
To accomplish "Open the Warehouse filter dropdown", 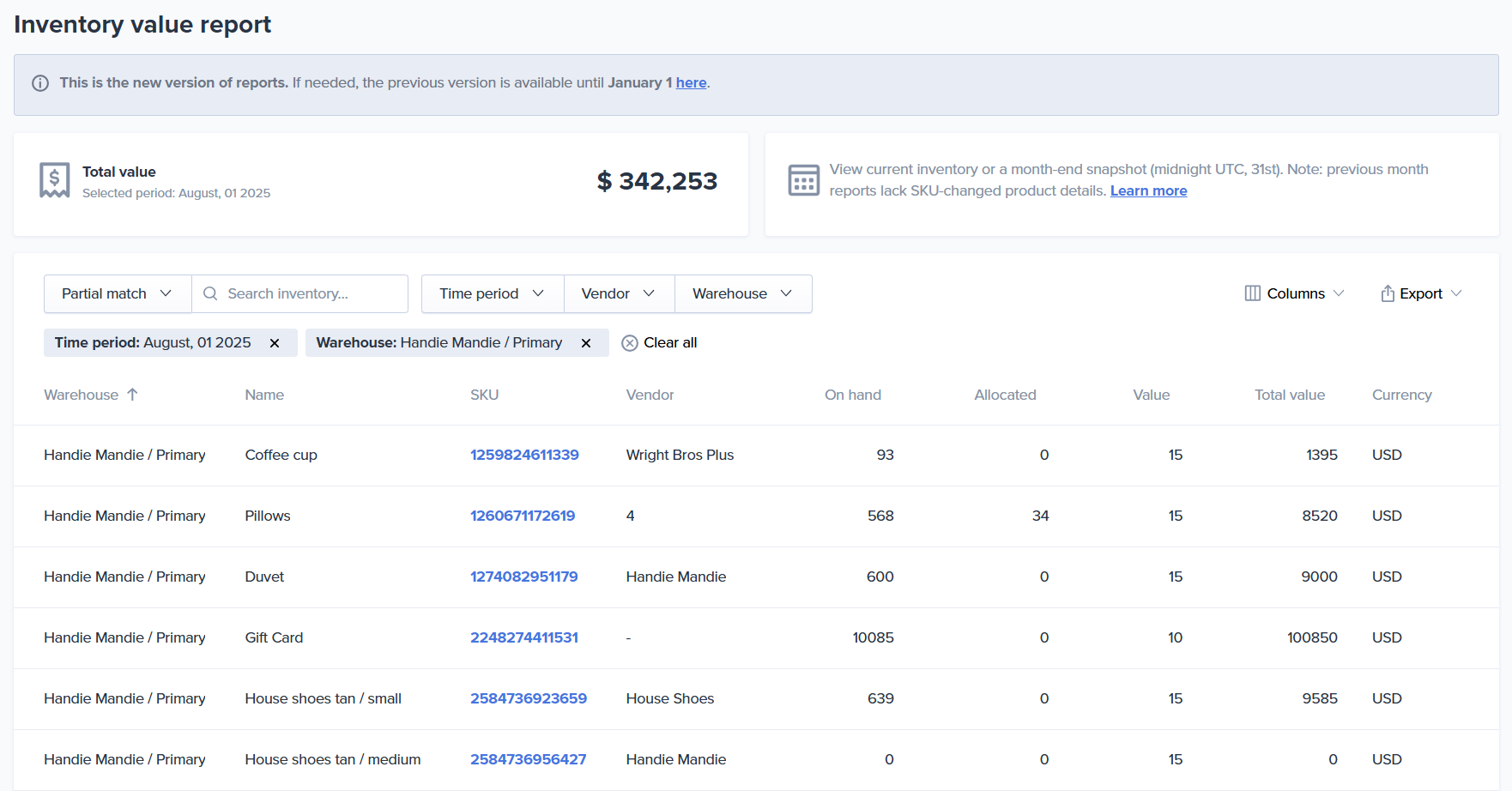I will pos(742,293).
